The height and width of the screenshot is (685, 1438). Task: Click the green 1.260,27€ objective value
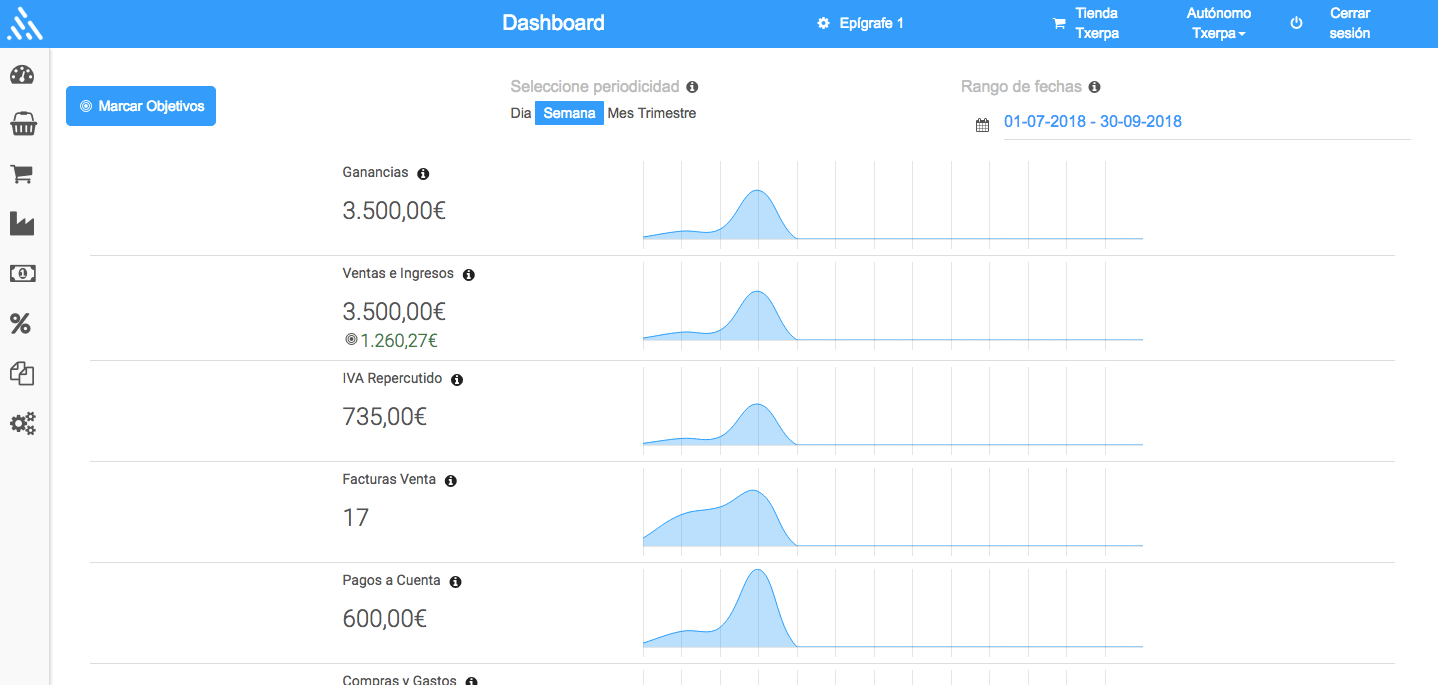[x=399, y=340]
